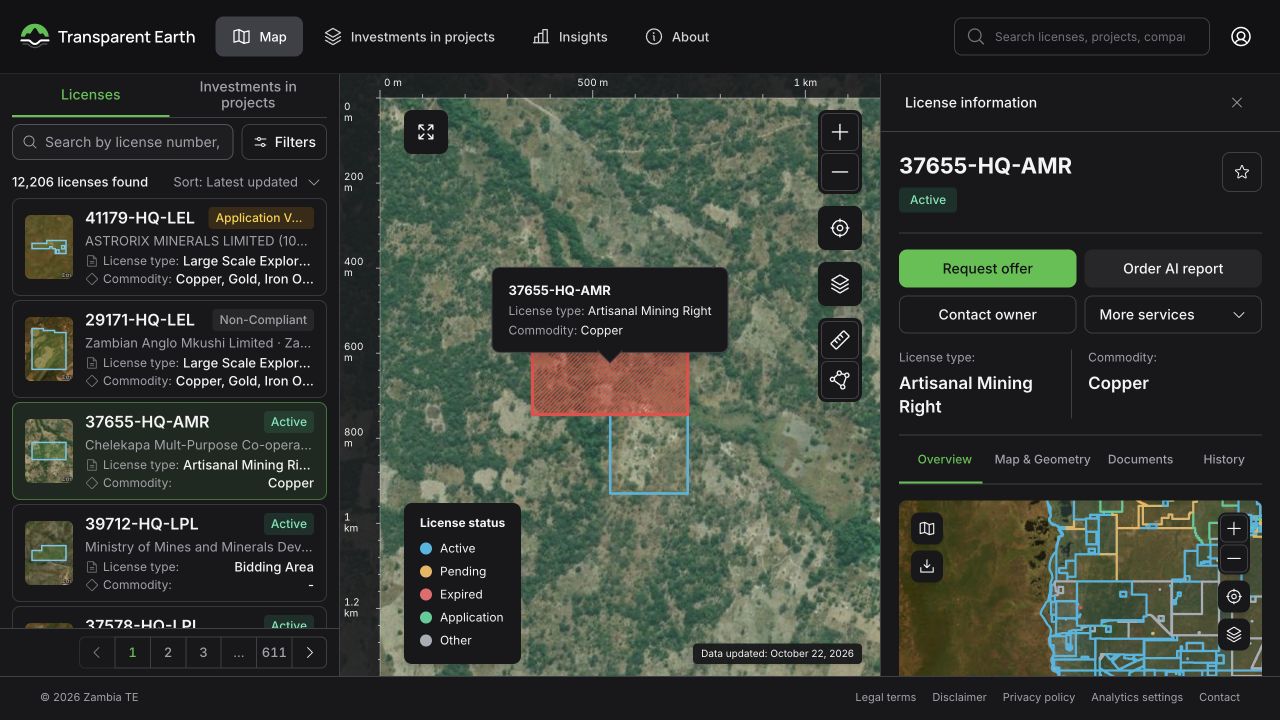Switch to sidebar Investments in projects tab

[248, 95]
